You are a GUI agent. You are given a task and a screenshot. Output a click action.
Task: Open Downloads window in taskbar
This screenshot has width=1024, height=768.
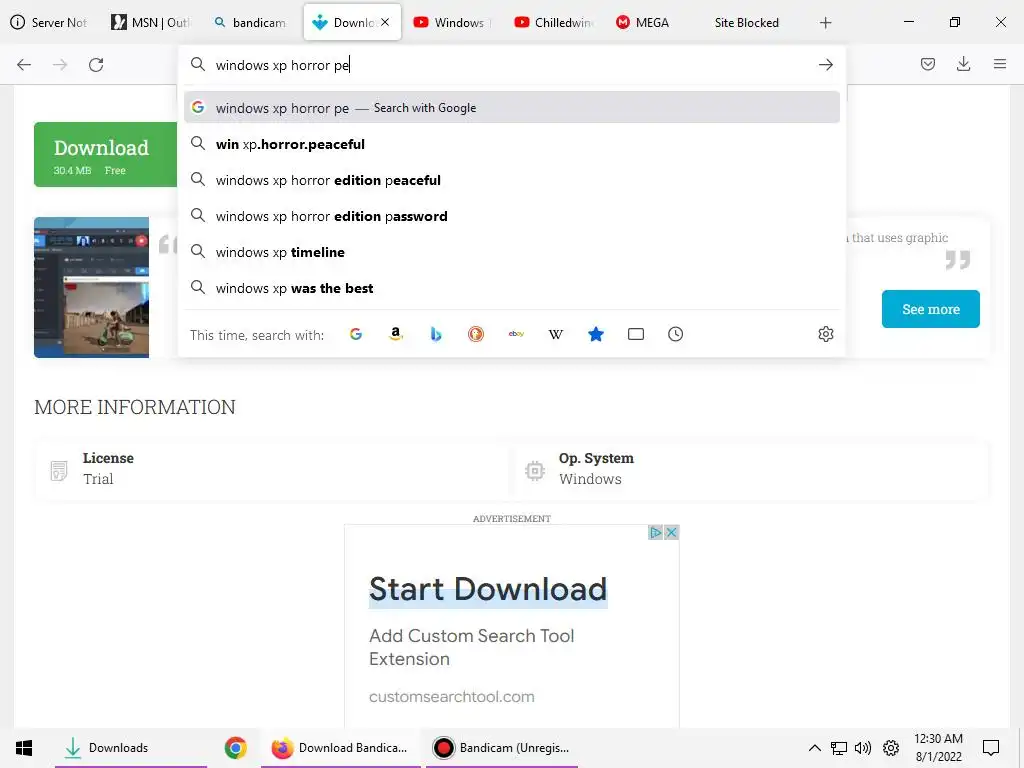pos(131,748)
